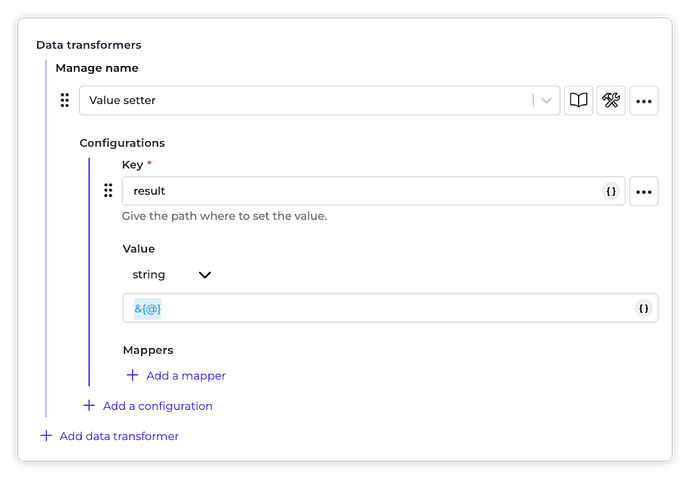
Task: Click the Configurations heading
Action: tap(122, 143)
